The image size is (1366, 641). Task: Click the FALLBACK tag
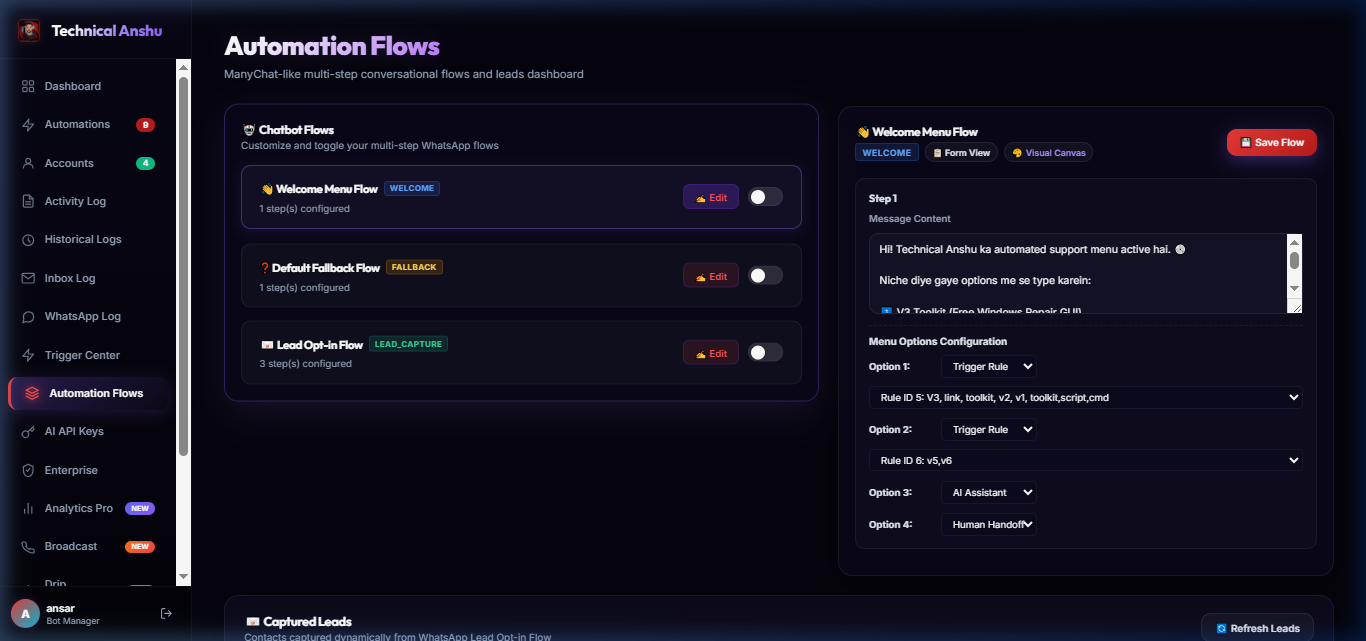414,267
